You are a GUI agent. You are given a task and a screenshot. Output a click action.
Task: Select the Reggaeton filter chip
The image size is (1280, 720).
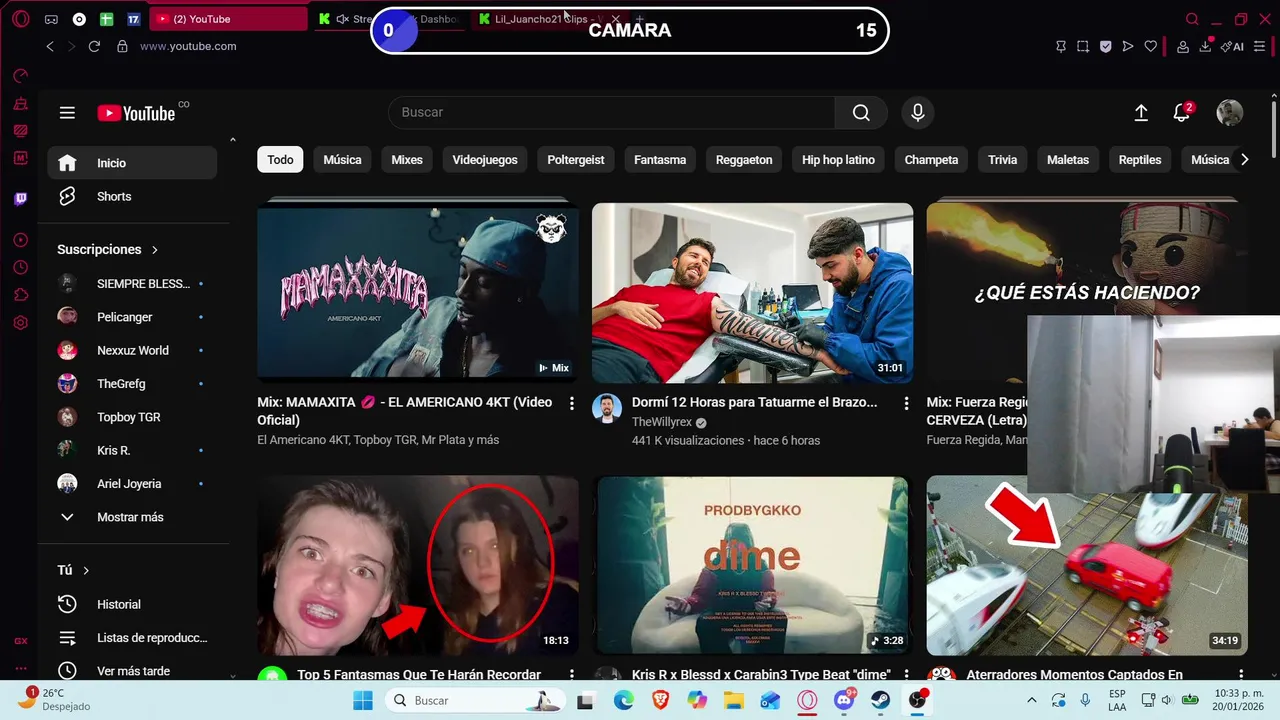pyautogui.click(x=744, y=160)
